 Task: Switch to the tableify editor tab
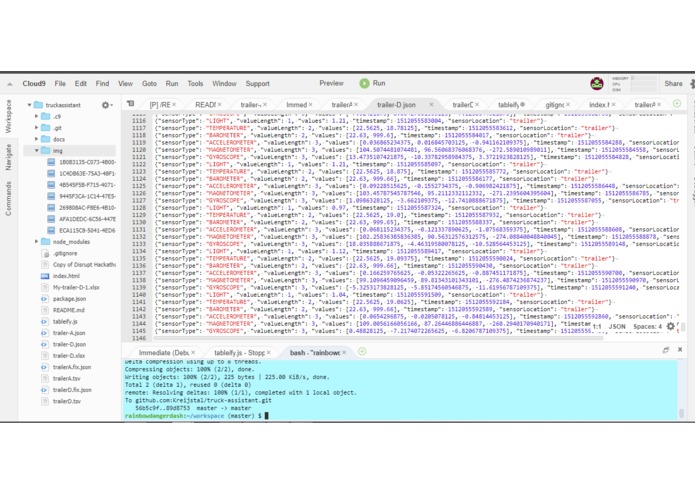click(508, 105)
